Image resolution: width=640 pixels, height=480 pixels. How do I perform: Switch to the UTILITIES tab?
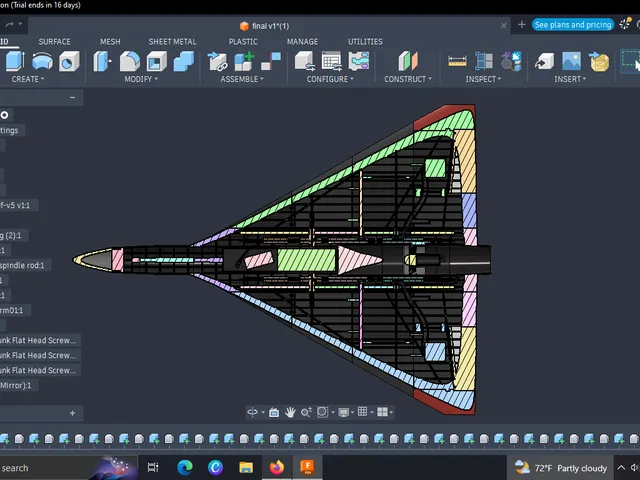click(x=365, y=42)
